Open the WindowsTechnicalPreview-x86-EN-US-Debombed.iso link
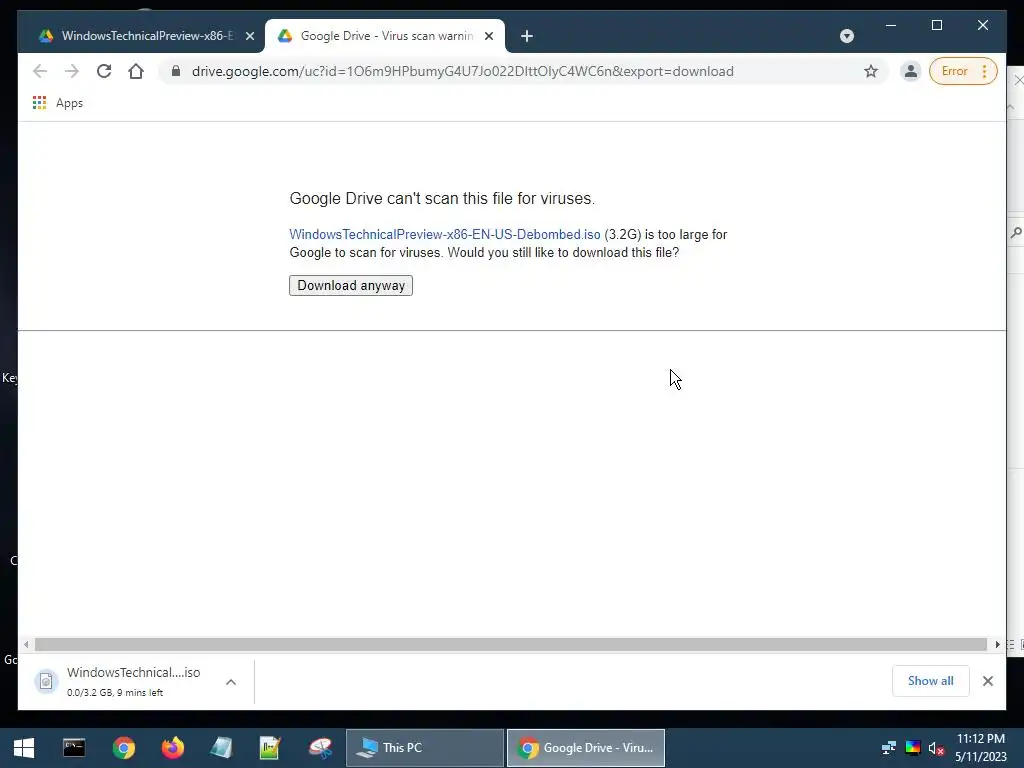 tap(445, 234)
